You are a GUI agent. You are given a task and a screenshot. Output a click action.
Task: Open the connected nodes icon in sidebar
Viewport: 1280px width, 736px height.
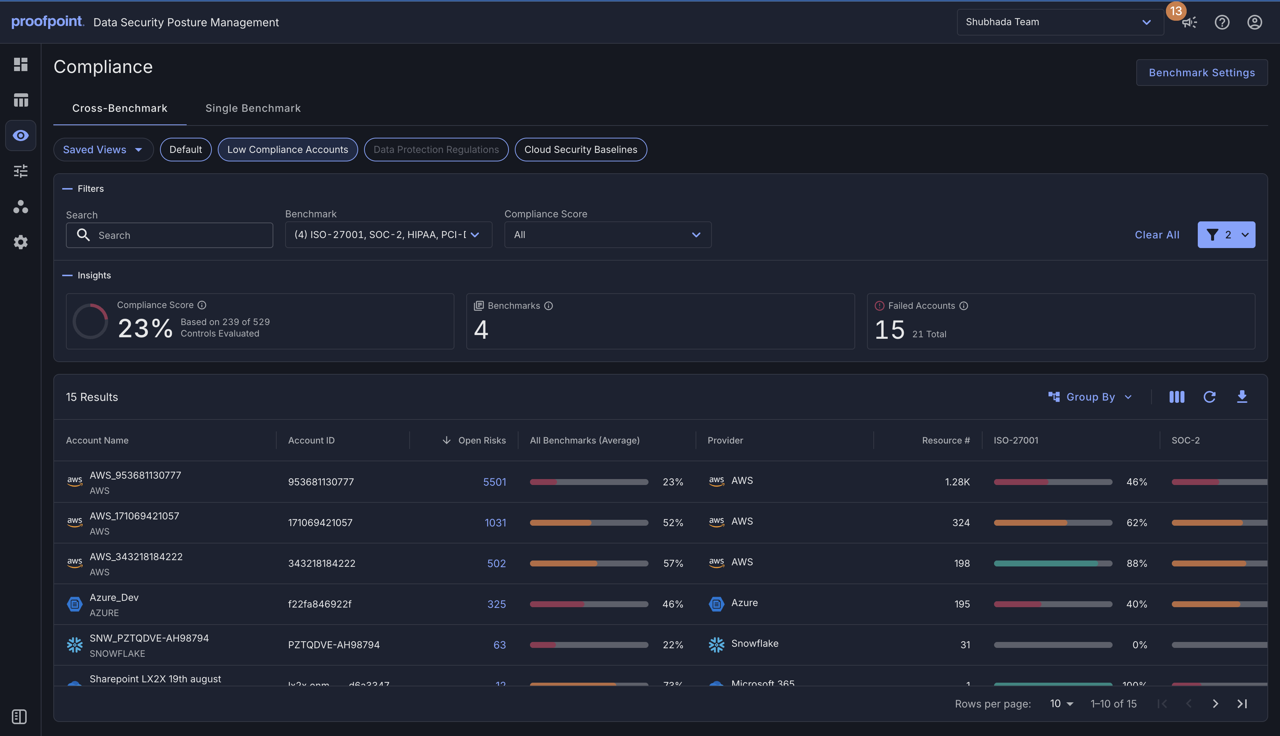20,207
